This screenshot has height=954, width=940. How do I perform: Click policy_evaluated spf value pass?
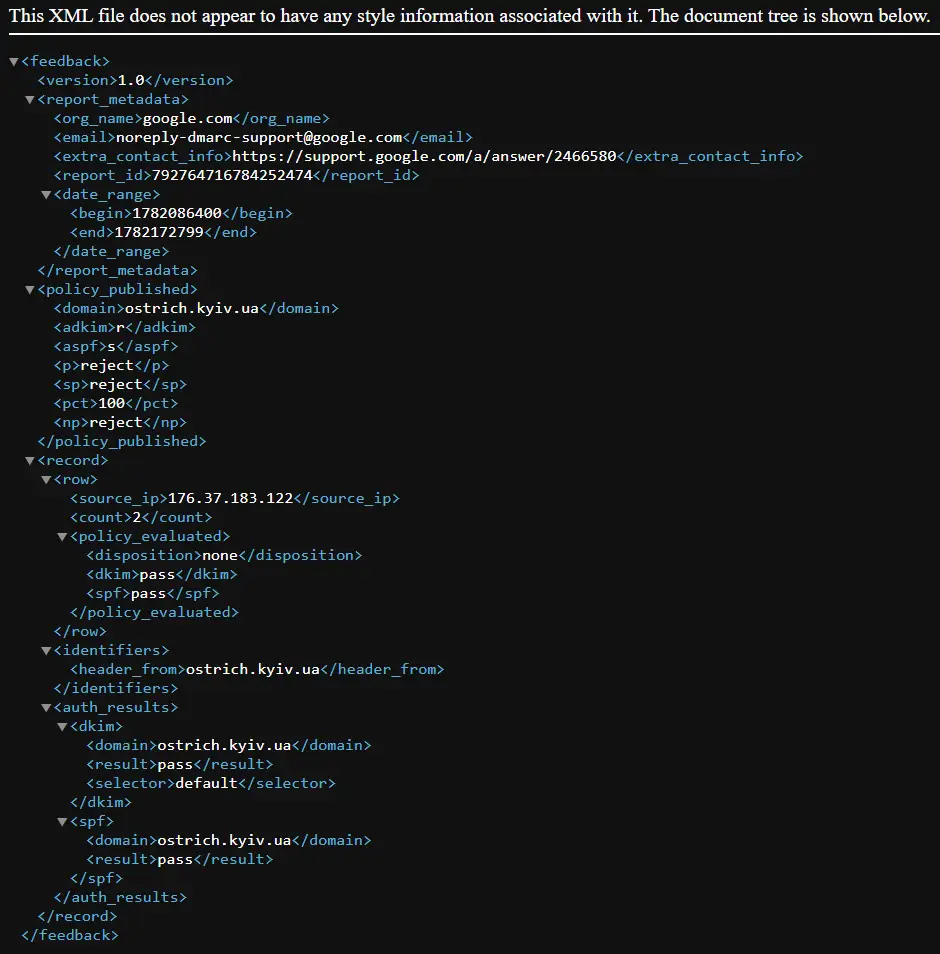click(x=148, y=593)
